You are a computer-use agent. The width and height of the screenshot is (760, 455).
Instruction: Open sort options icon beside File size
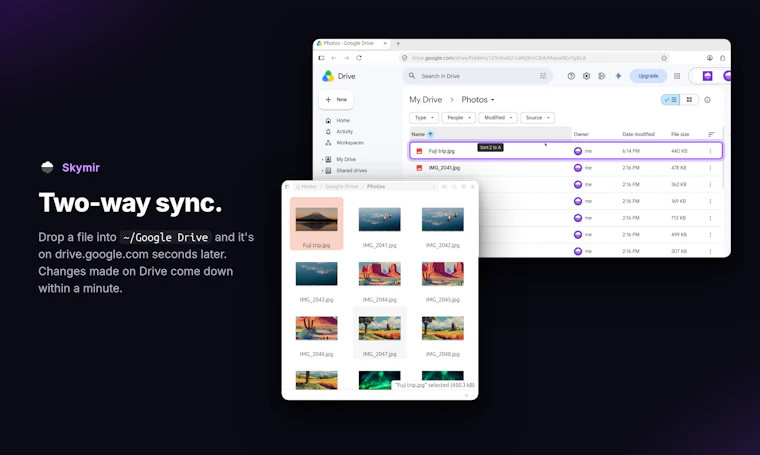pyautogui.click(x=711, y=134)
